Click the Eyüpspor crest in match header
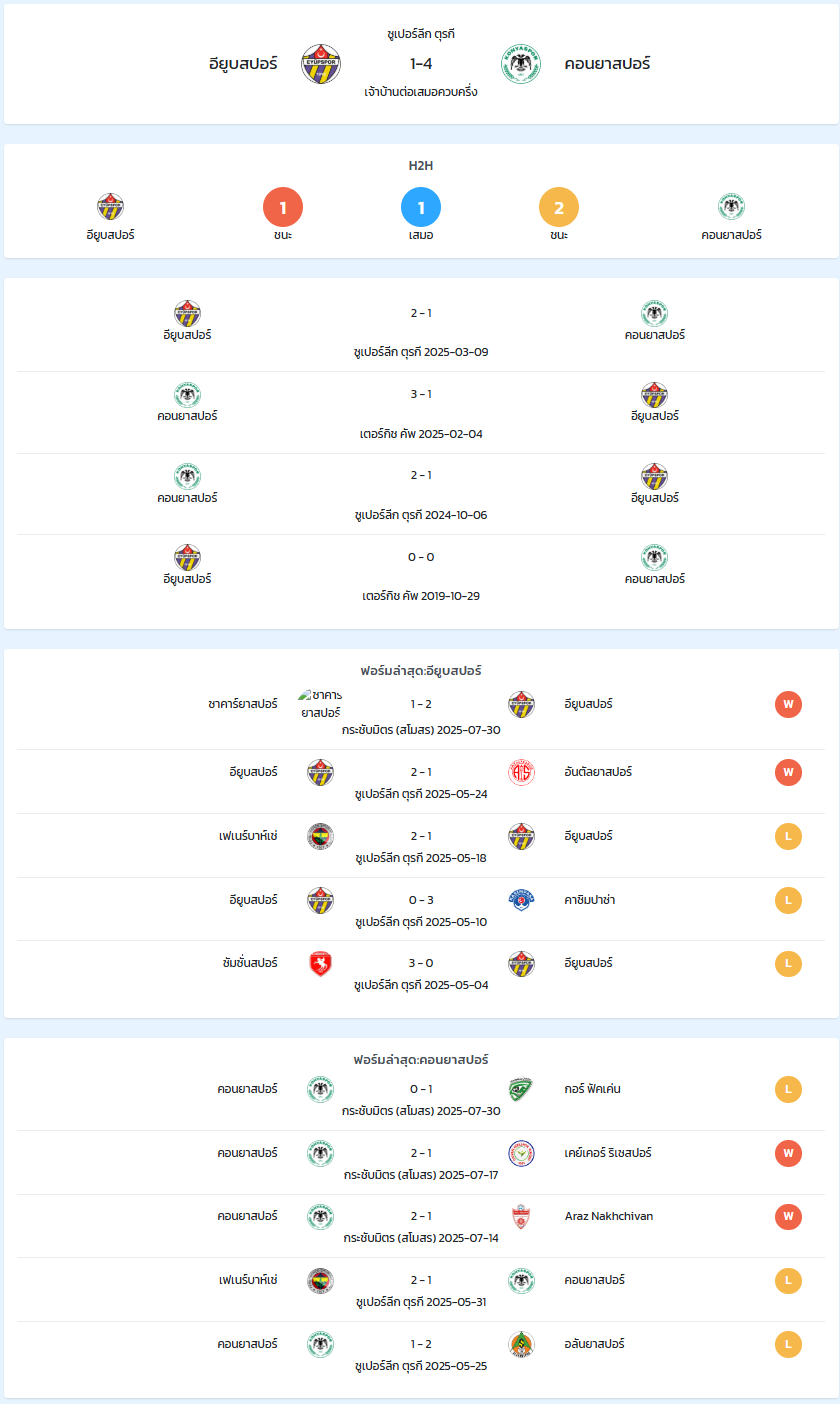The width and height of the screenshot is (840, 1404). coord(321,64)
